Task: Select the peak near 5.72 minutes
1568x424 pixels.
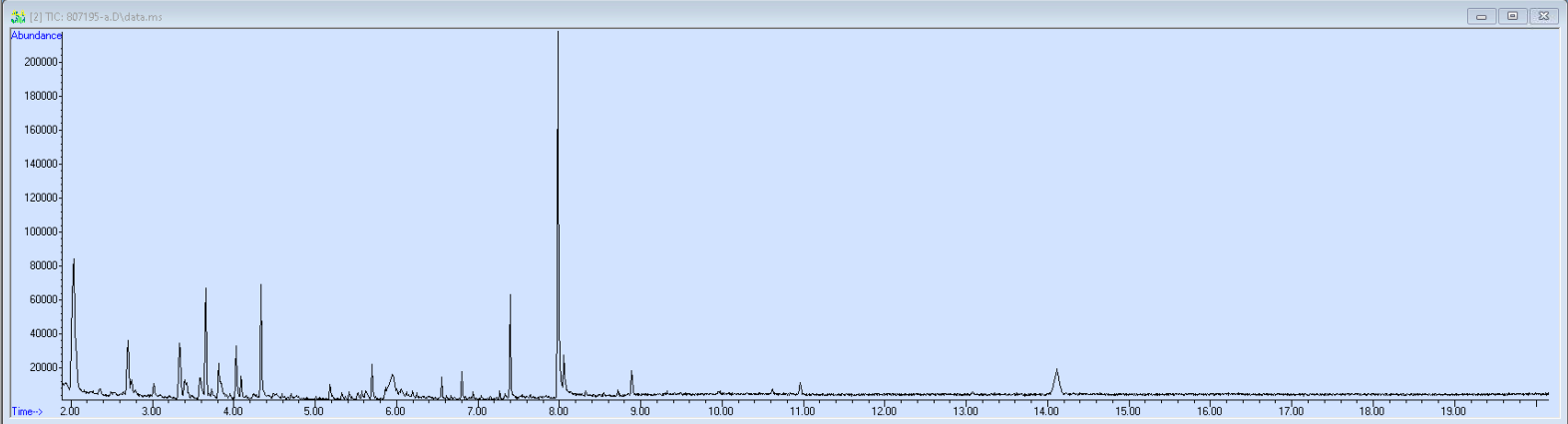Action: [372, 381]
